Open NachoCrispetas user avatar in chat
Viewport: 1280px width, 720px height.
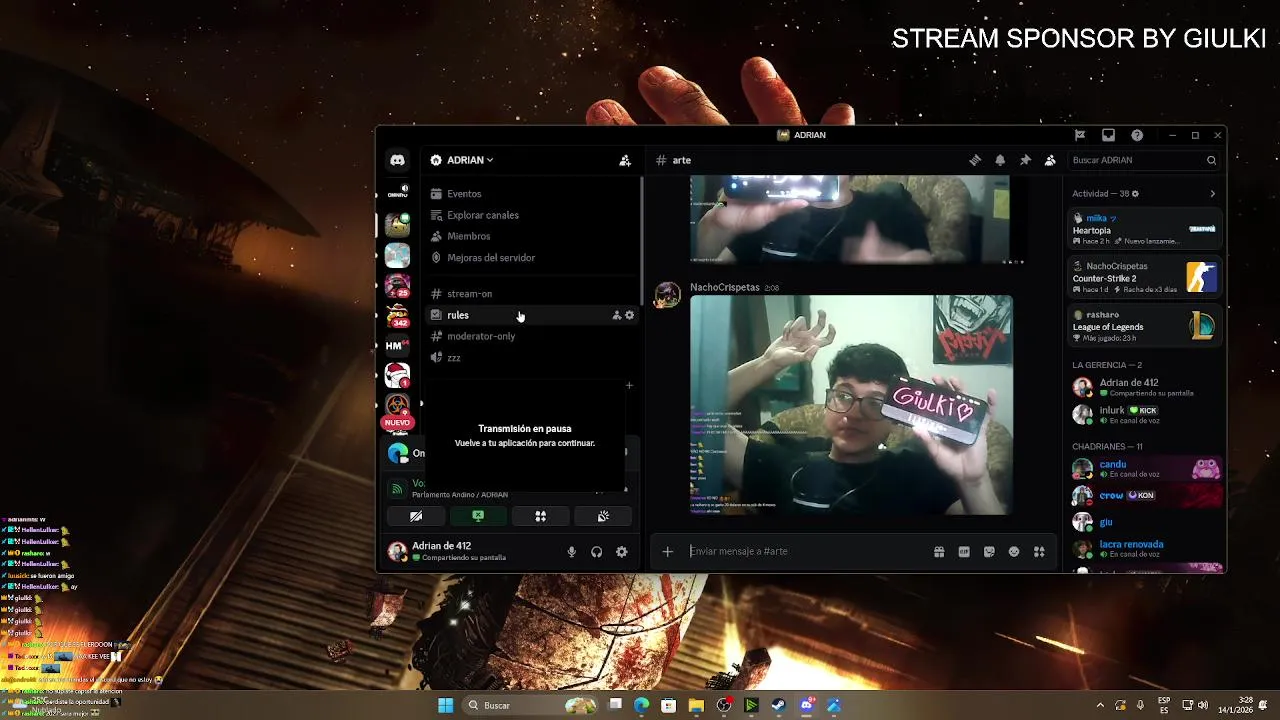[x=667, y=295]
